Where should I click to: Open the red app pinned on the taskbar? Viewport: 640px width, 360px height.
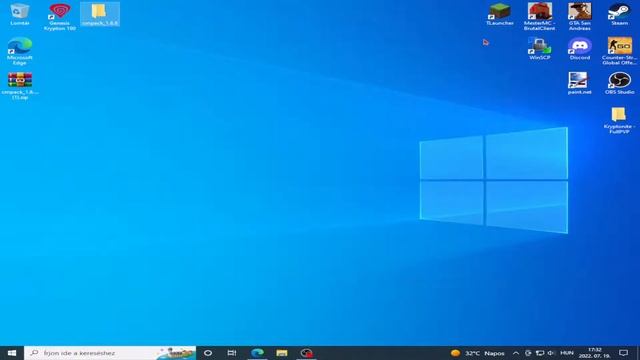coord(307,353)
